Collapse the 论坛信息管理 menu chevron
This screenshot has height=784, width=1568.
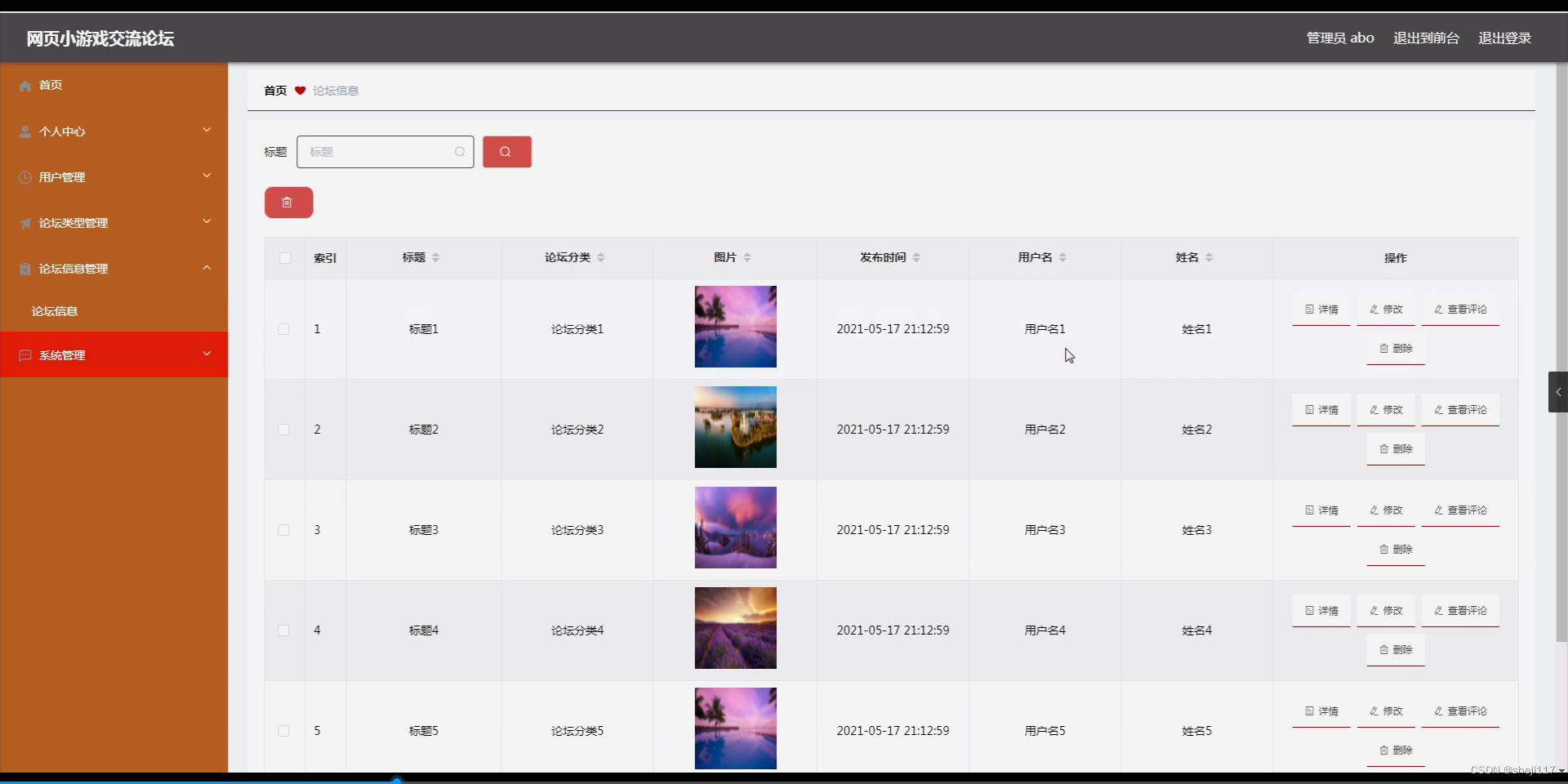tap(207, 267)
